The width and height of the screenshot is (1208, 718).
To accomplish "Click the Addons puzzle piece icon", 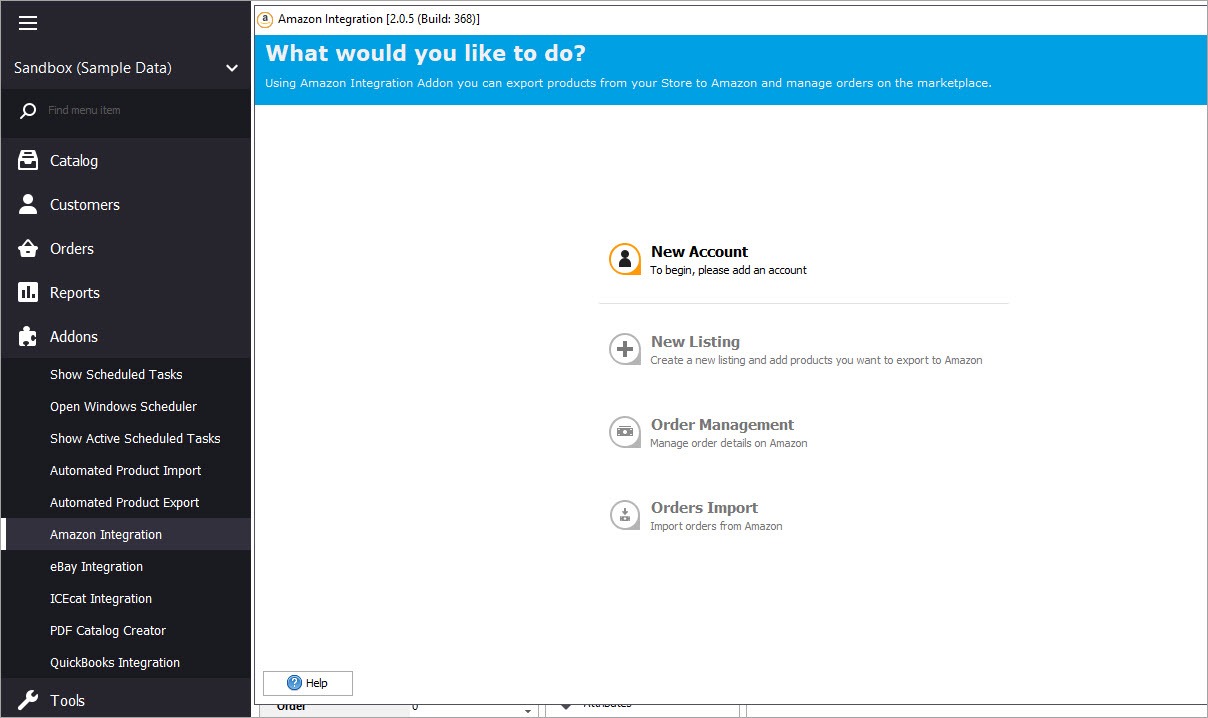I will (28, 336).
